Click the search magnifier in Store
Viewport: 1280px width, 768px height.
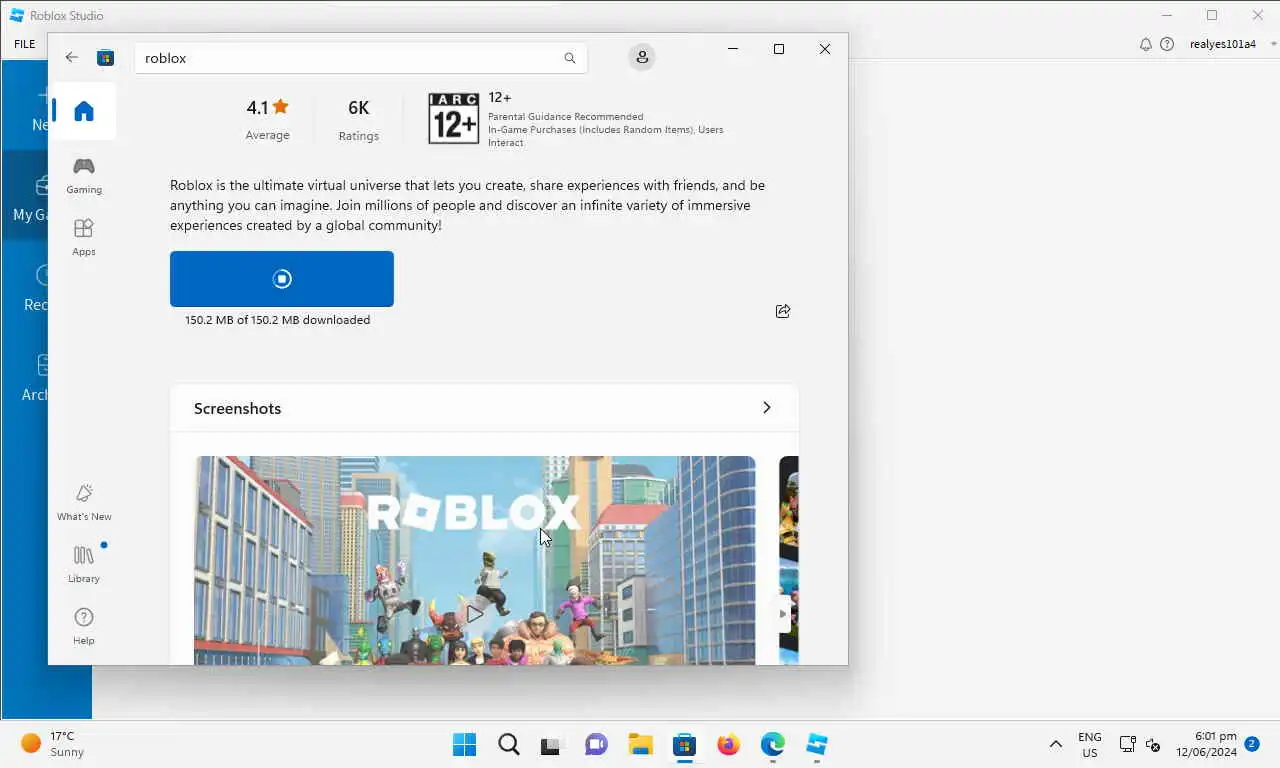coord(570,58)
